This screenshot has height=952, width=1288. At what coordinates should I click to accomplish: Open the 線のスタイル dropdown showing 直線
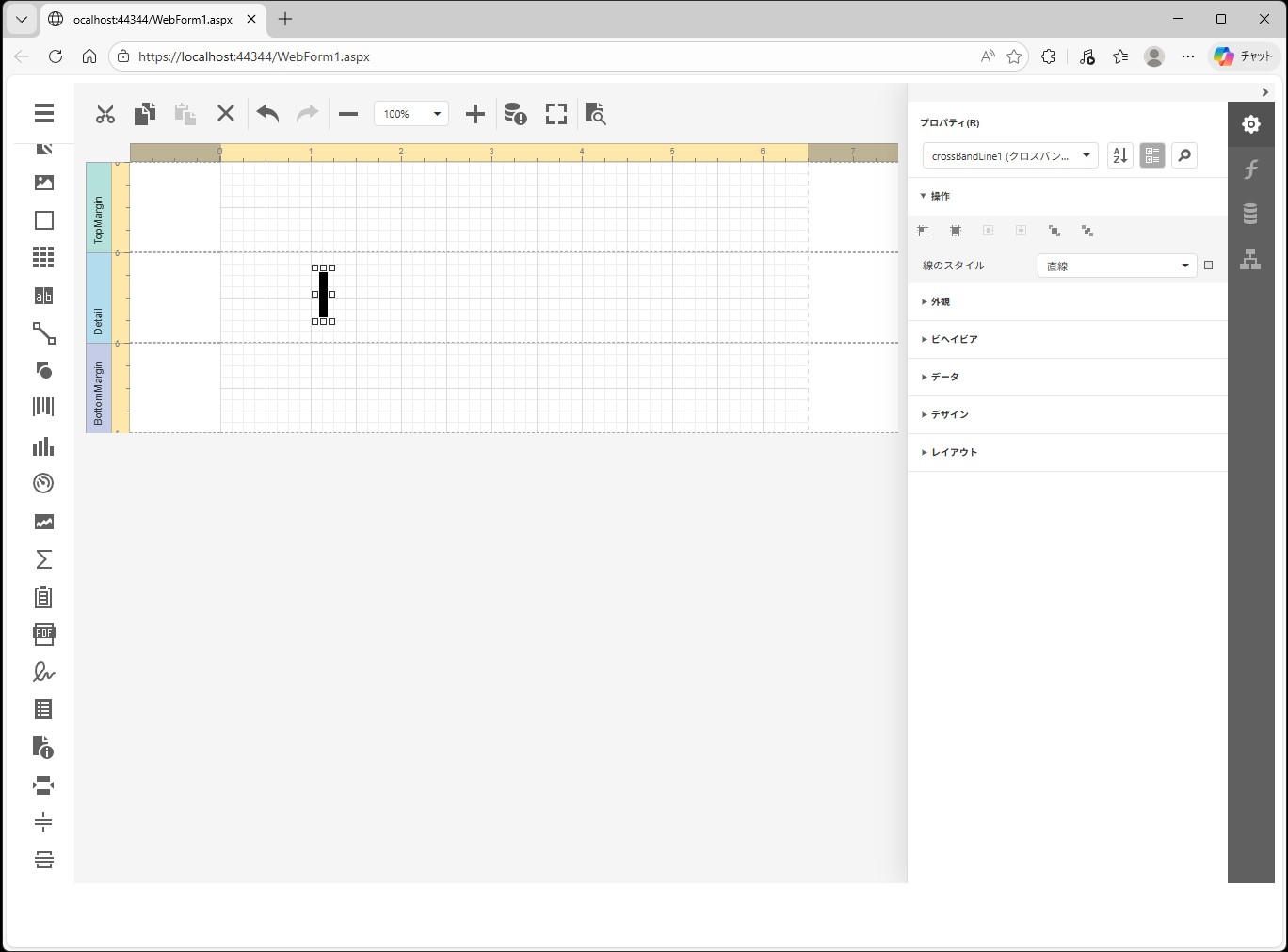[1117, 266]
